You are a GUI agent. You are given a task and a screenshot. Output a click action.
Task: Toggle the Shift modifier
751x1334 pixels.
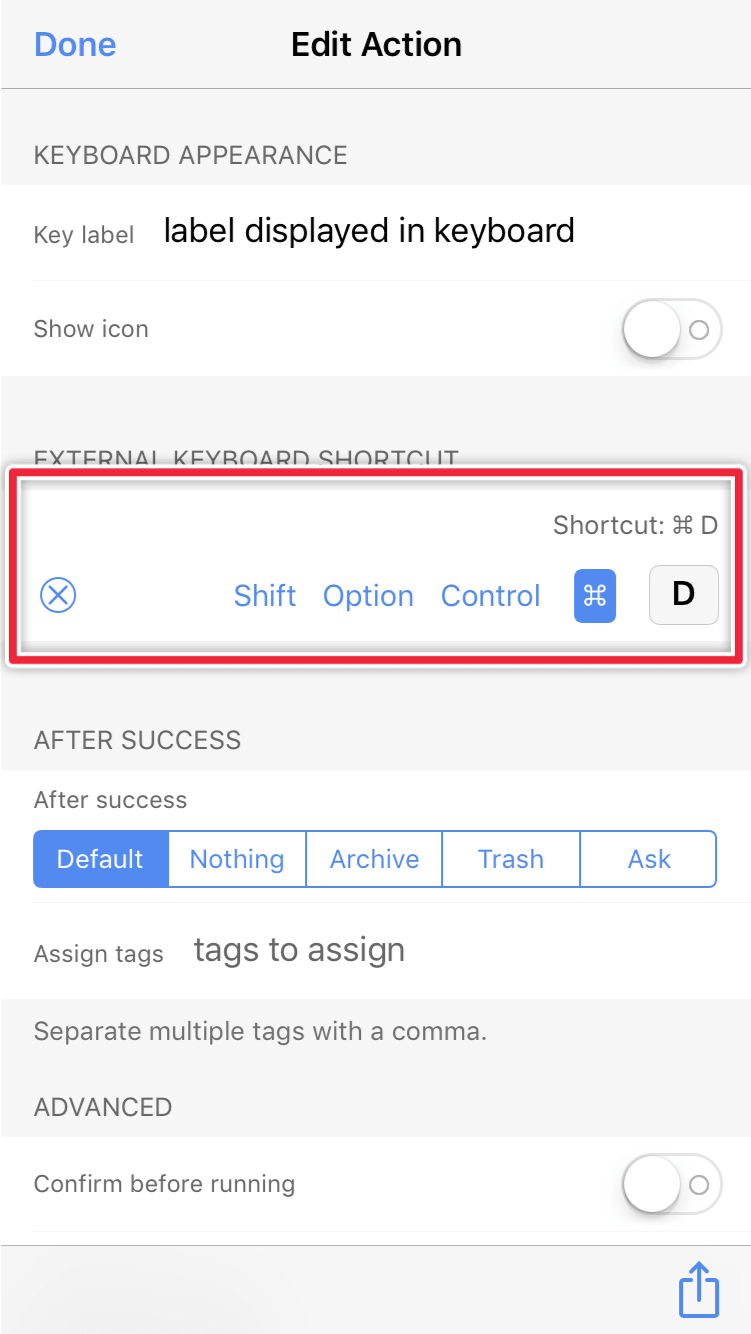point(265,596)
